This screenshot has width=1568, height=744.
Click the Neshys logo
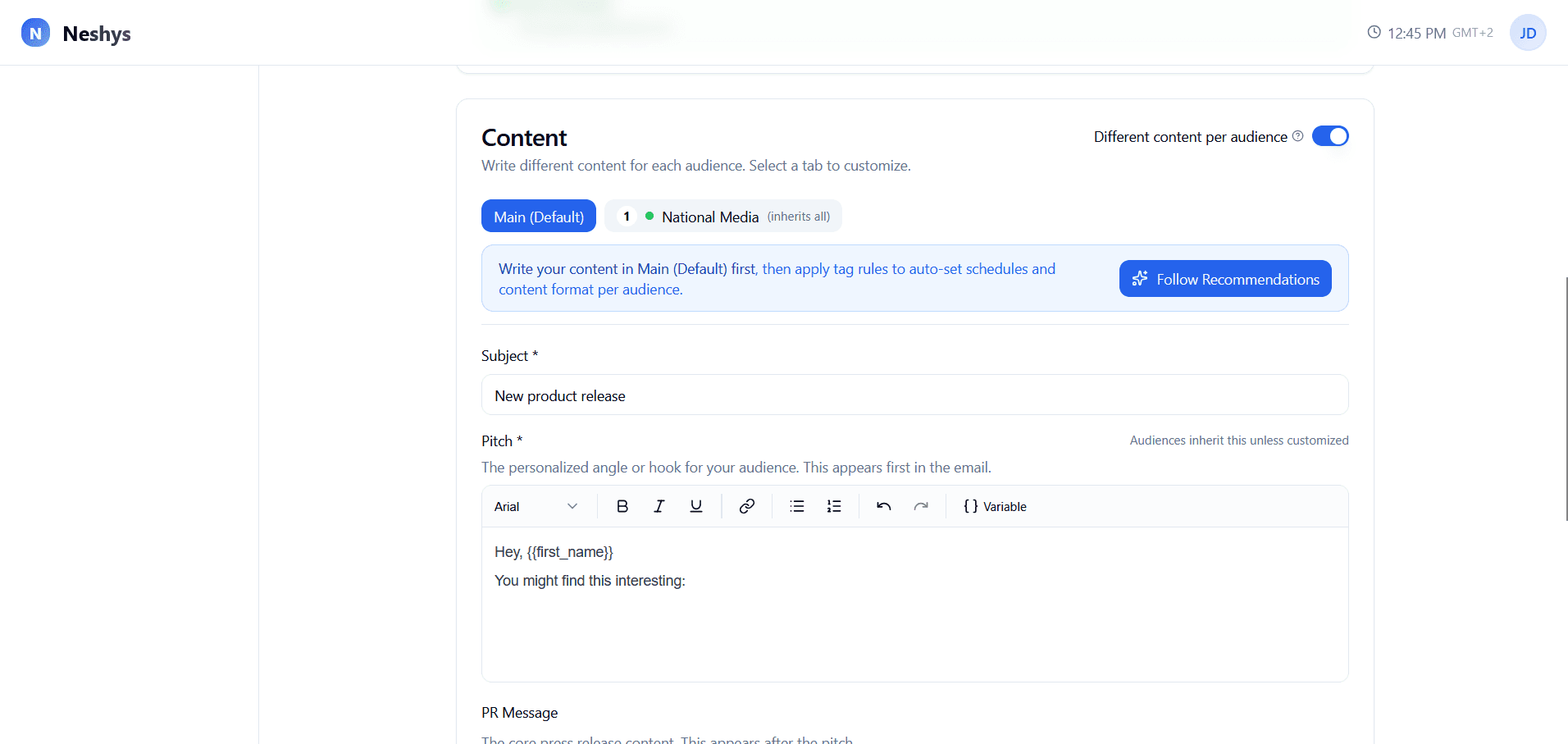pyautogui.click(x=75, y=33)
